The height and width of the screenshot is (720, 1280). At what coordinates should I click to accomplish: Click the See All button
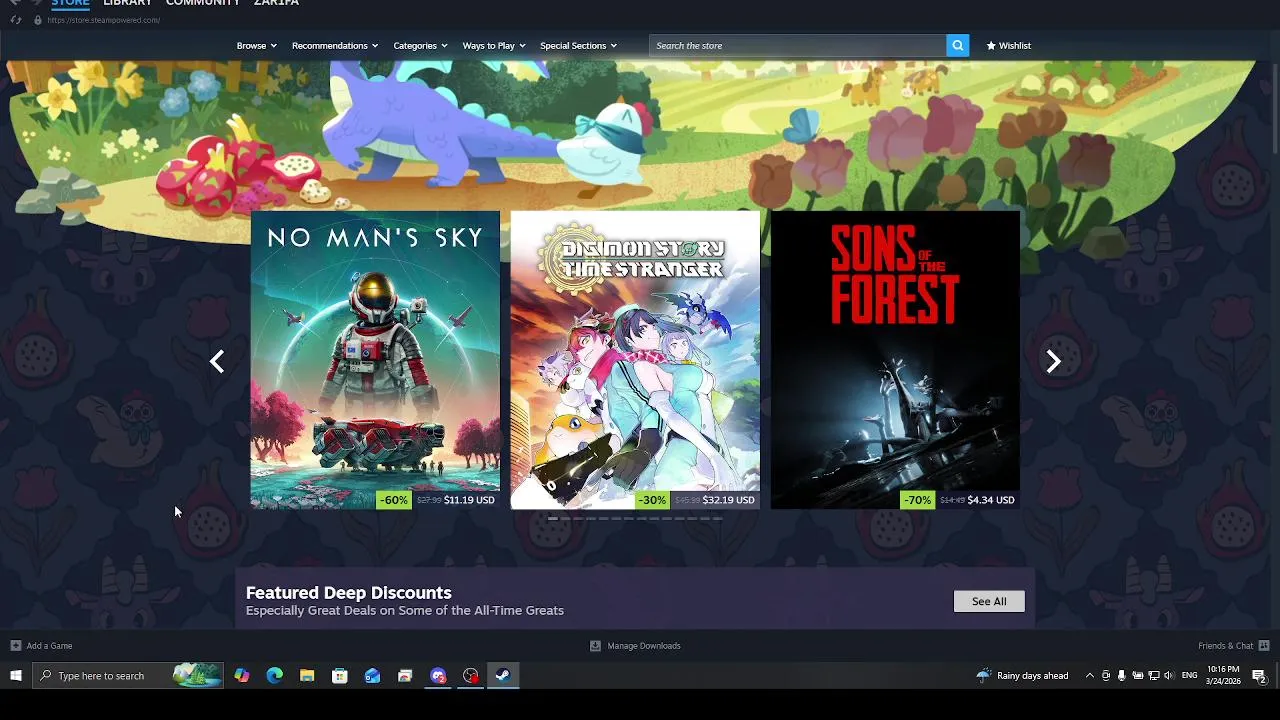click(x=989, y=601)
